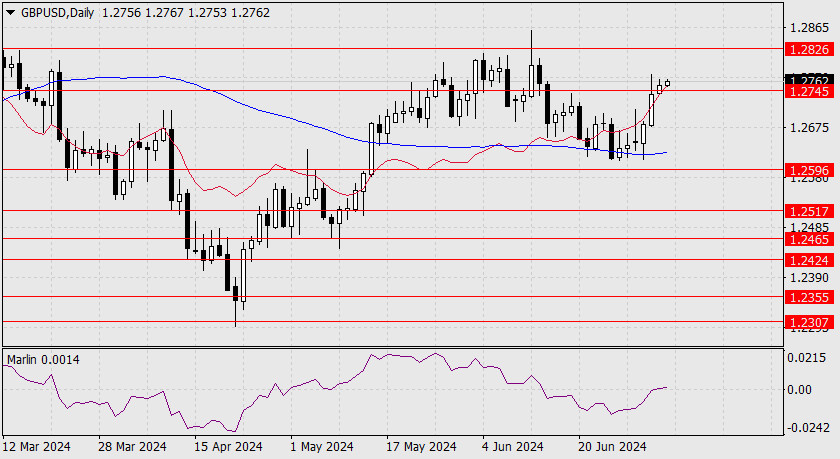
Task: Open the chart menu triangle beside GBPUSD
Action: 11,12
